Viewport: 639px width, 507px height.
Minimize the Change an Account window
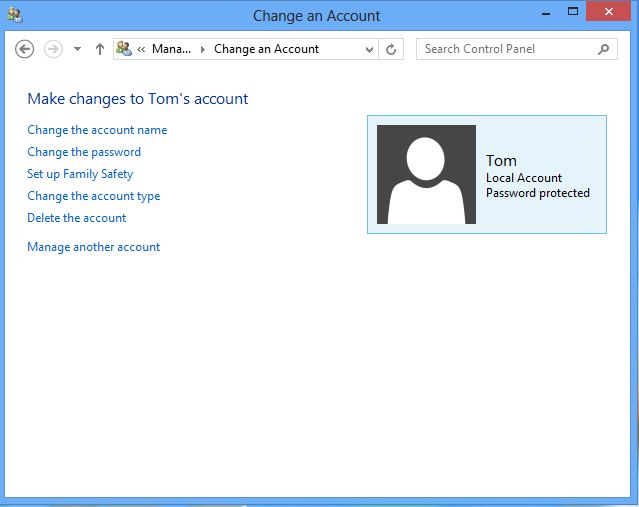[546, 14]
